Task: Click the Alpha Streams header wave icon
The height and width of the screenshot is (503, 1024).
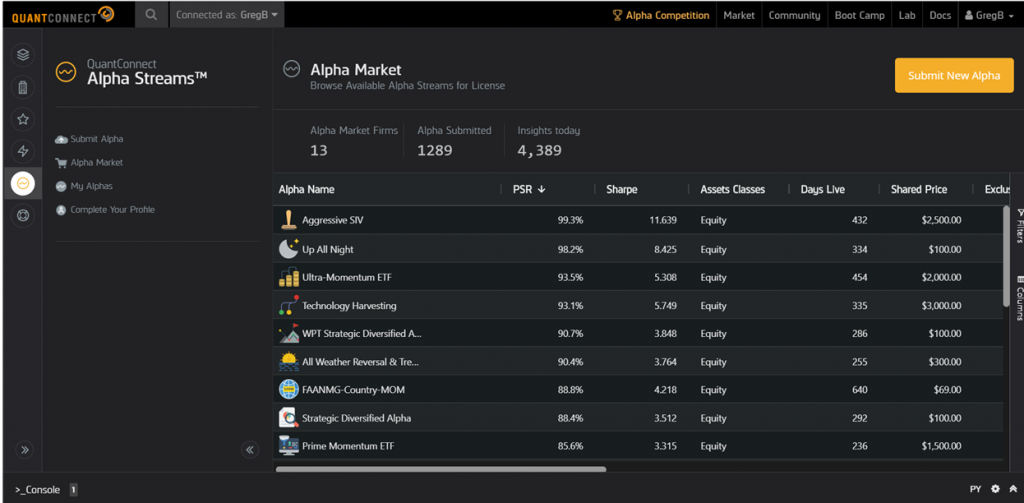Action: tap(66, 71)
